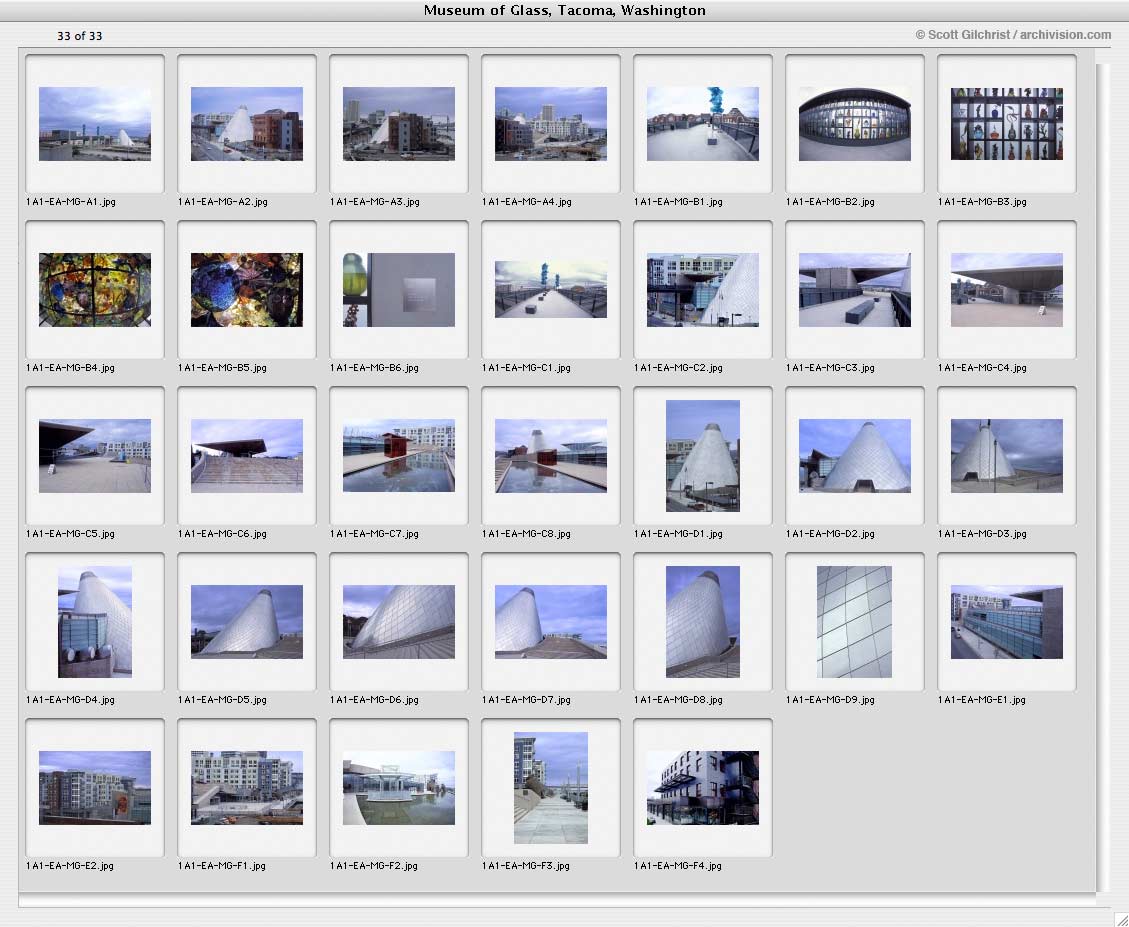
Task: Select the caption text "1A1-EA-MG-F4.jpg"
Action: pyautogui.click(x=678, y=866)
